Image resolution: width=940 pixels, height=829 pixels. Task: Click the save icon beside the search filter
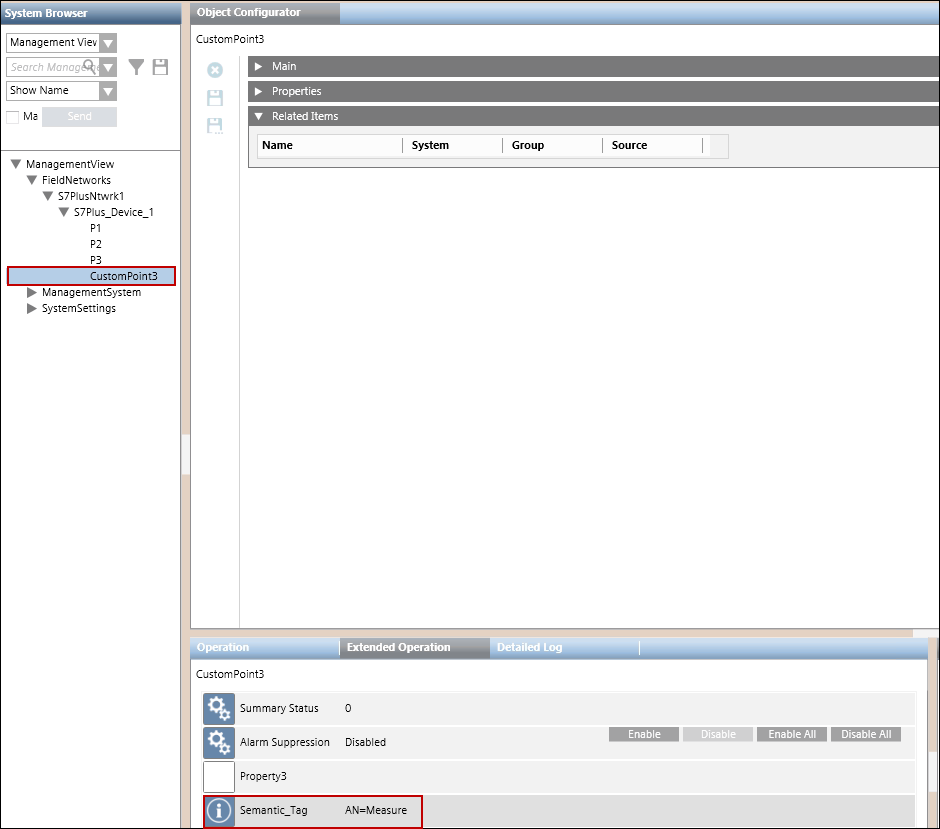point(160,67)
